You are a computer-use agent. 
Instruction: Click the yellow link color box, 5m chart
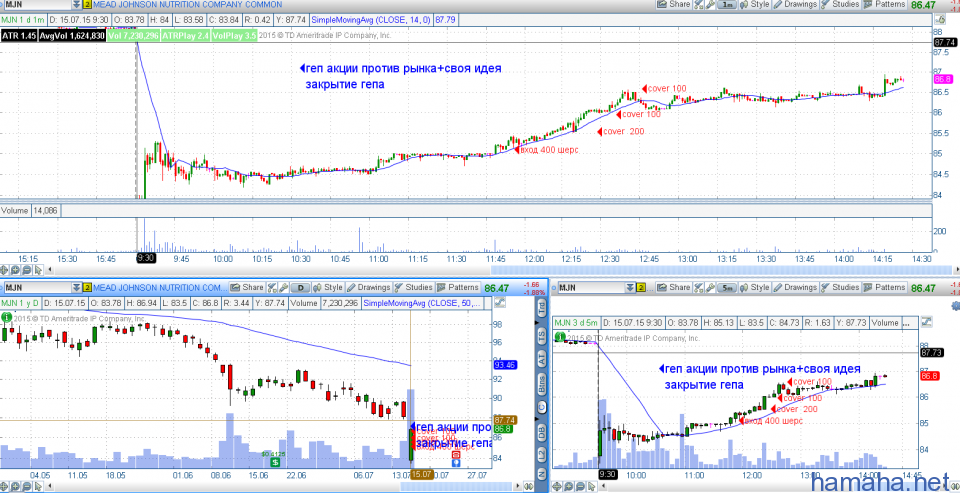(x=641, y=288)
